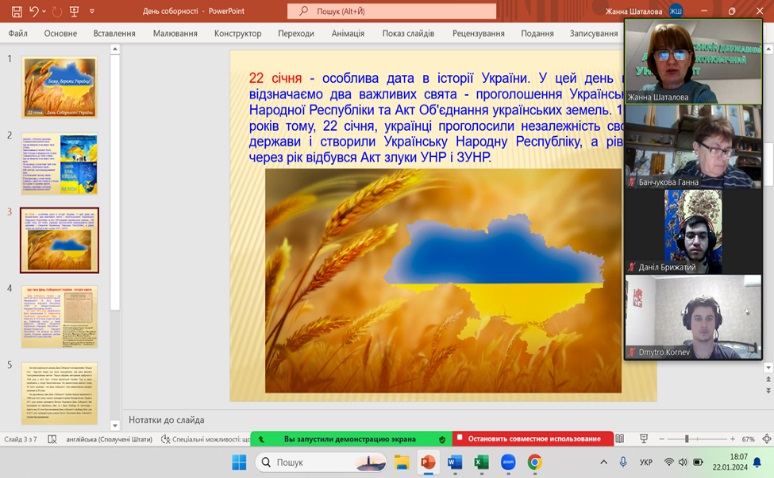Start Slide Show view icon in status bar
Screen dimensions: 774x478
click(644, 438)
